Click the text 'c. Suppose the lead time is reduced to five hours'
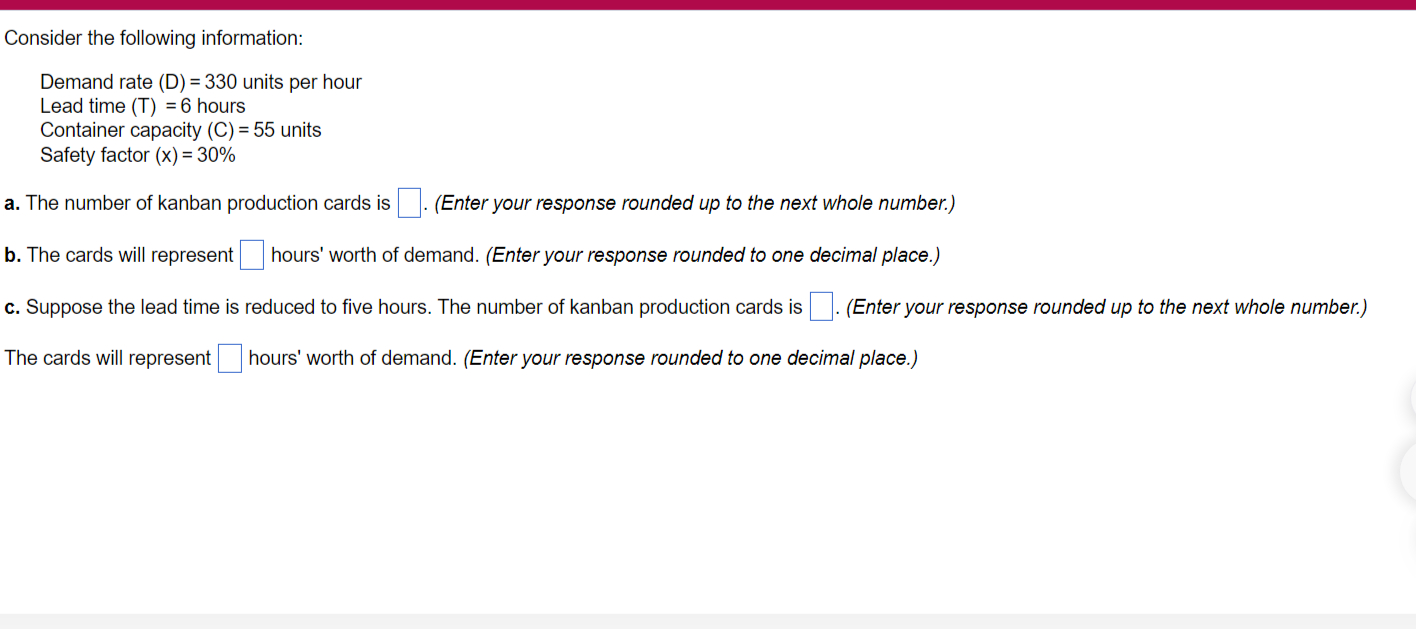 (217, 307)
